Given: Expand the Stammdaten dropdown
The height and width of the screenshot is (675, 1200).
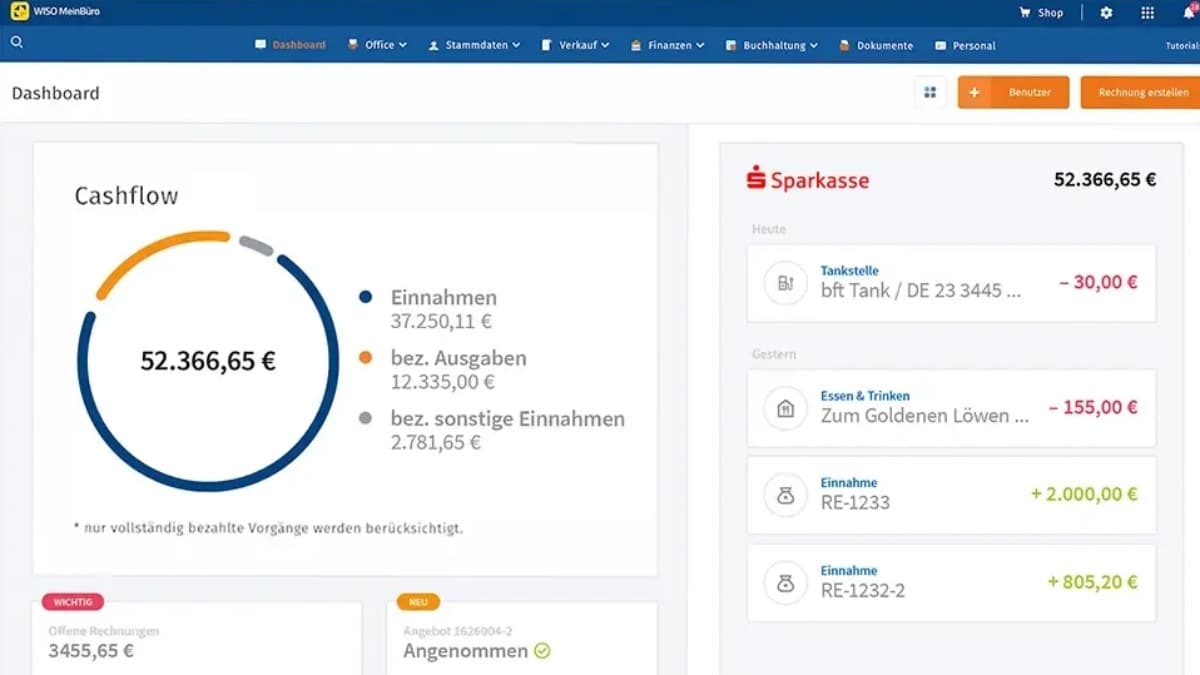Looking at the screenshot, I should (475, 45).
